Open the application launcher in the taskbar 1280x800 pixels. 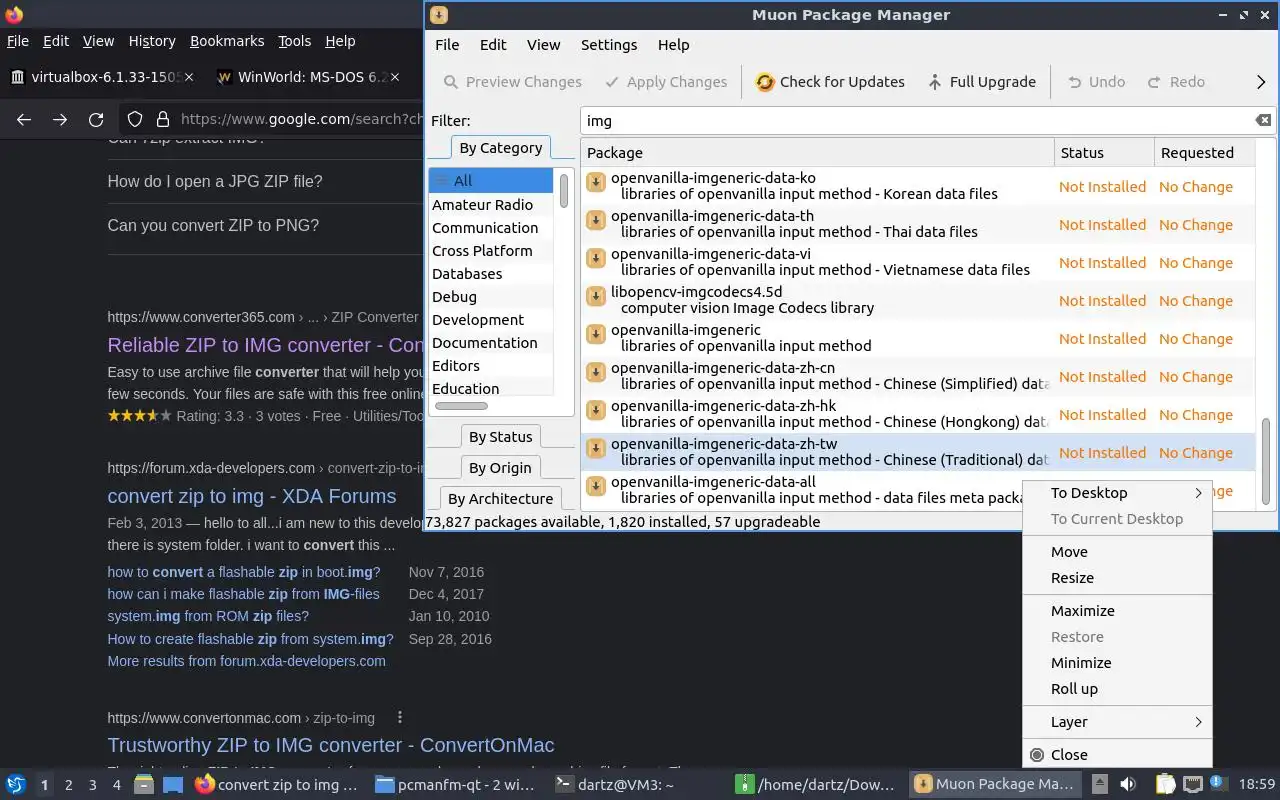[16, 784]
